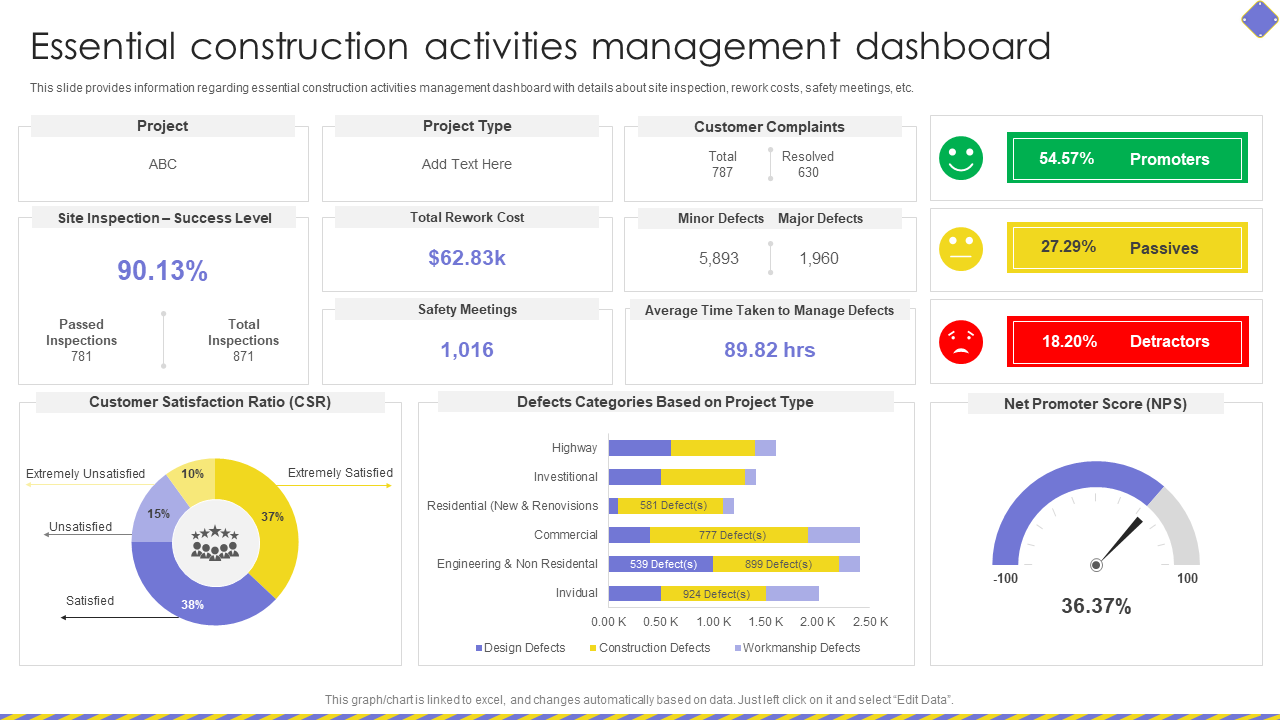1280x720 pixels.
Task: Click the 89.82 hrs average time value
Action: (x=770, y=350)
